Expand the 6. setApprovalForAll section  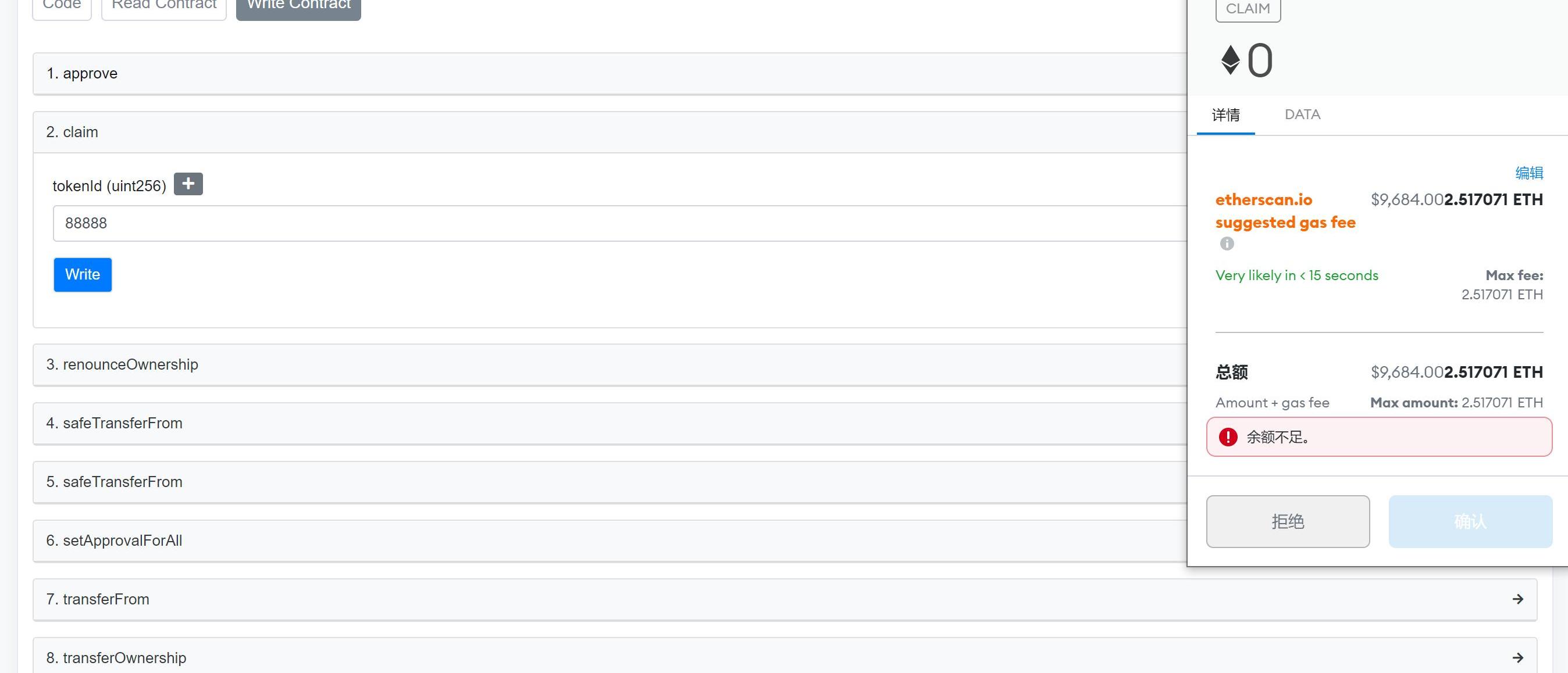610,540
